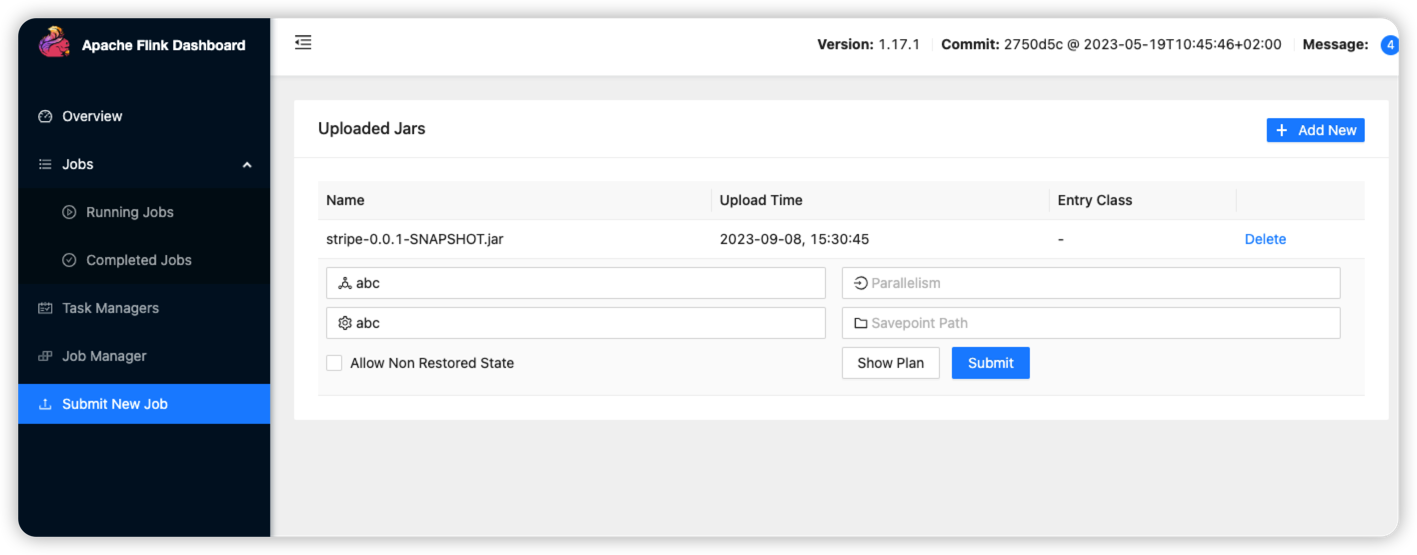Image resolution: width=1417 pixels, height=555 pixels.
Task: Focus the Parallelism input field
Action: coord(1100,283)
